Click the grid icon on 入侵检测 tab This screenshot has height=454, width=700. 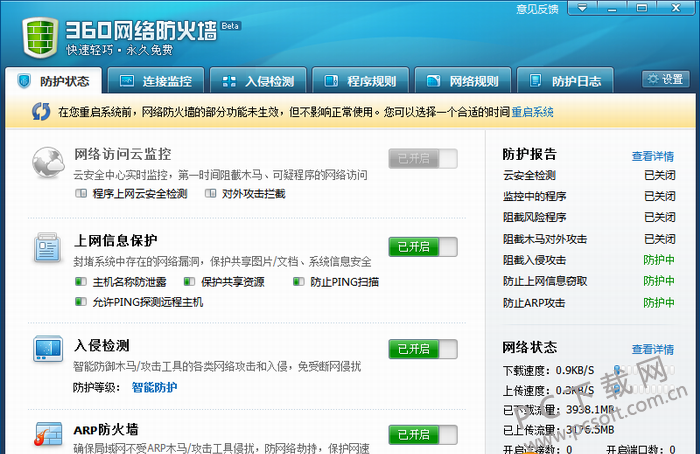pyautogui.click(x=229, y=81)
